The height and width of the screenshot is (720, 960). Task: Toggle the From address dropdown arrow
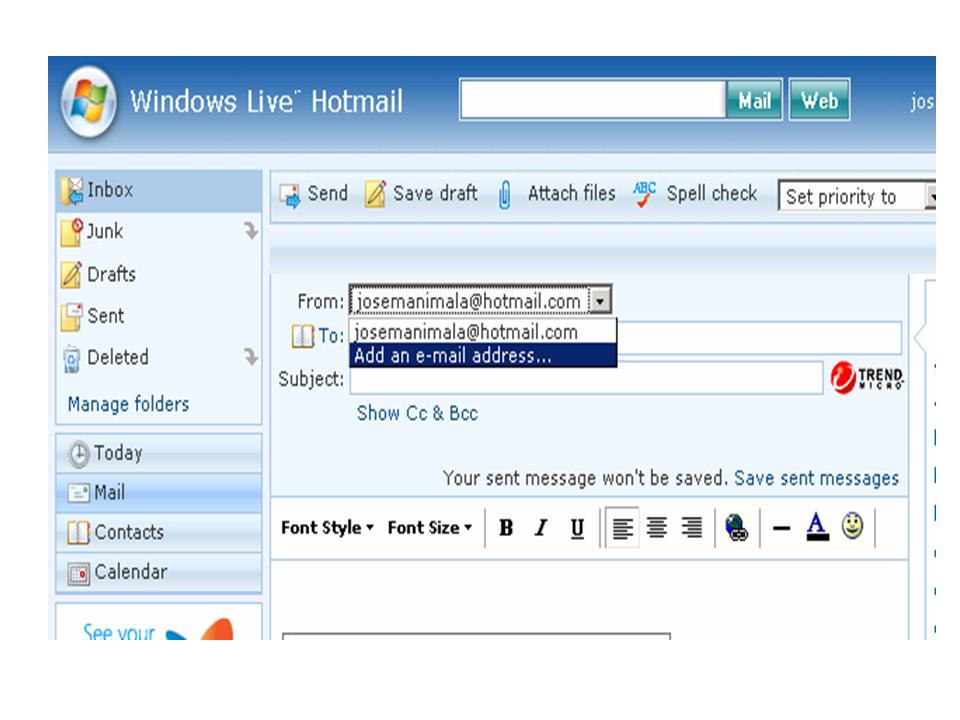coord(600,301)
